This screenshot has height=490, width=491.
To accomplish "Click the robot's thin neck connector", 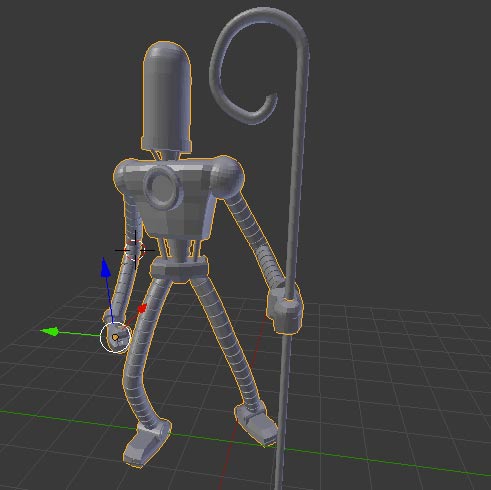I will (168, 155).
